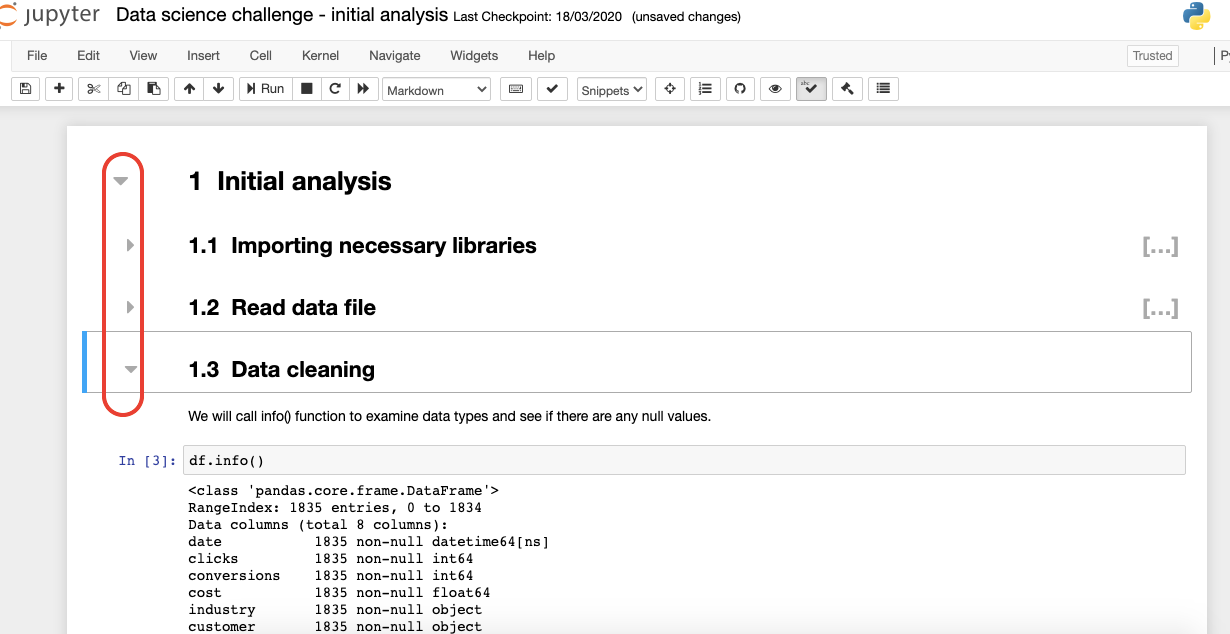Open the Snippets selector
The height and width of the screenshot is (634, 1230).
[x=611, y=89]
